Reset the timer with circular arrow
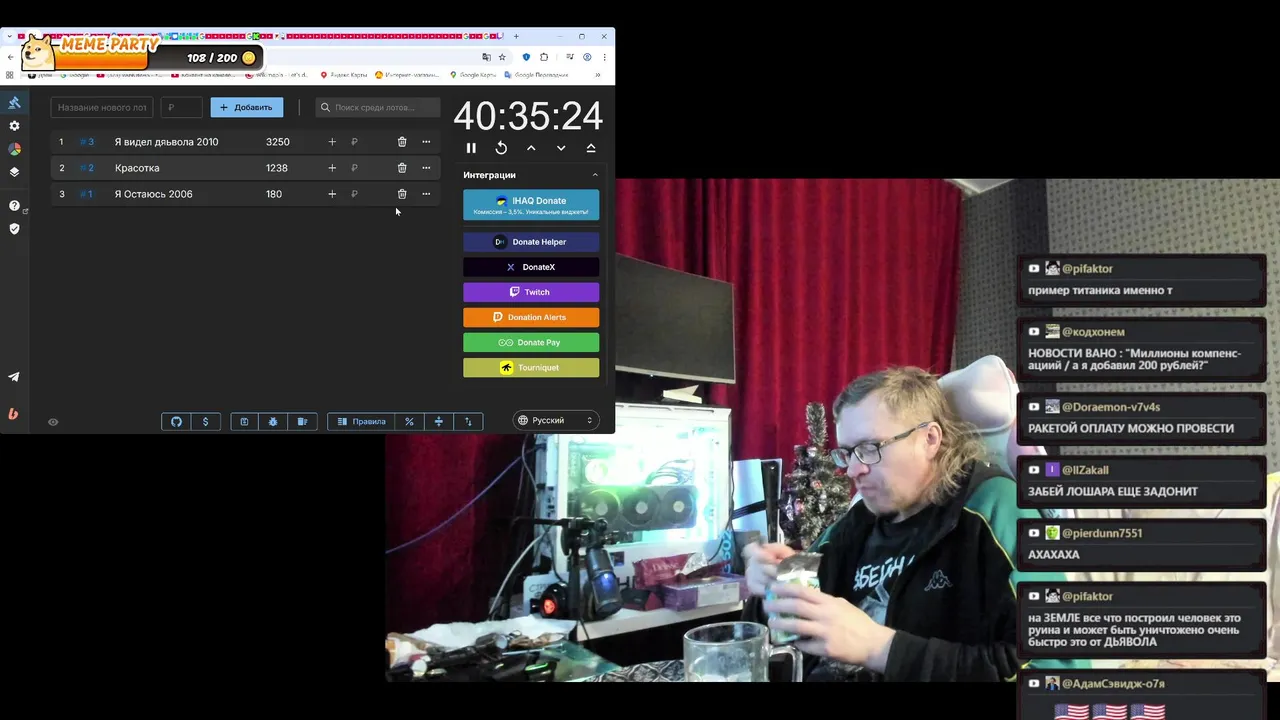Viewport: 1280px width, 720px height. pyautogui.click(x=501, y=148)
